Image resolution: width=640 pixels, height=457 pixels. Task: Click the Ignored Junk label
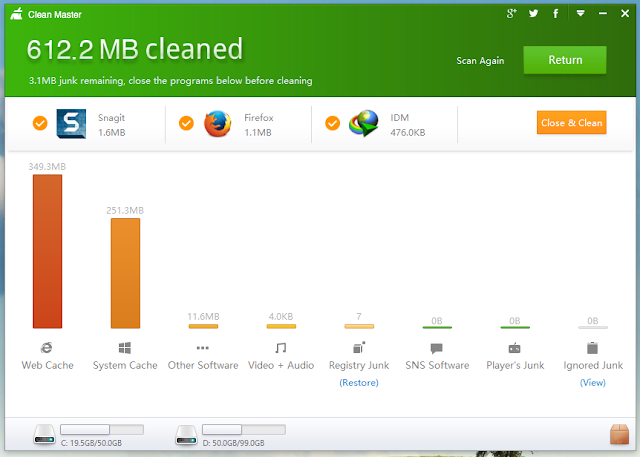593,365
